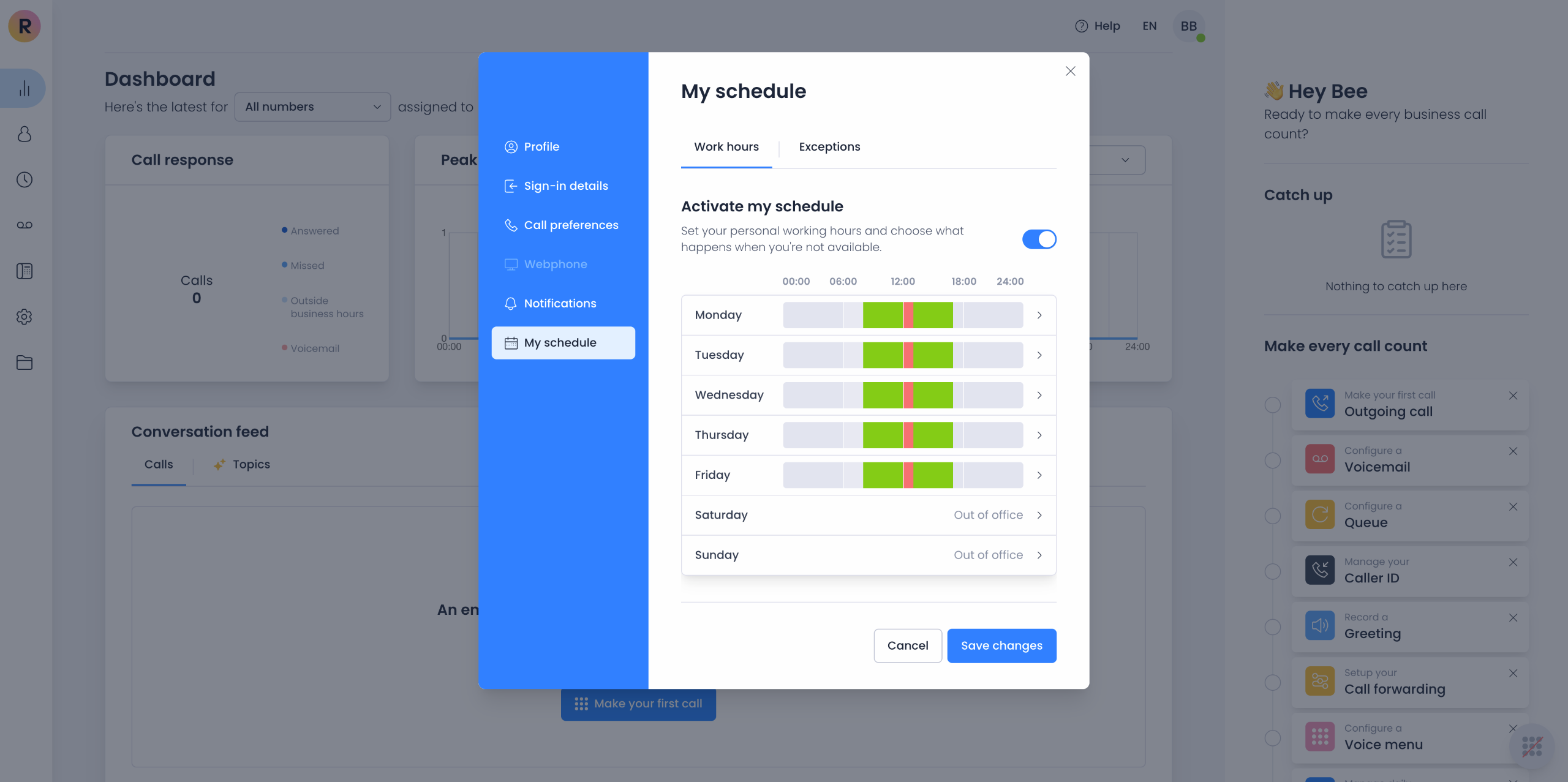Expand the Monday schedule row chevron
Image resolution: width=1568 pixels, height=782 pixels.
coord(1039,315)
